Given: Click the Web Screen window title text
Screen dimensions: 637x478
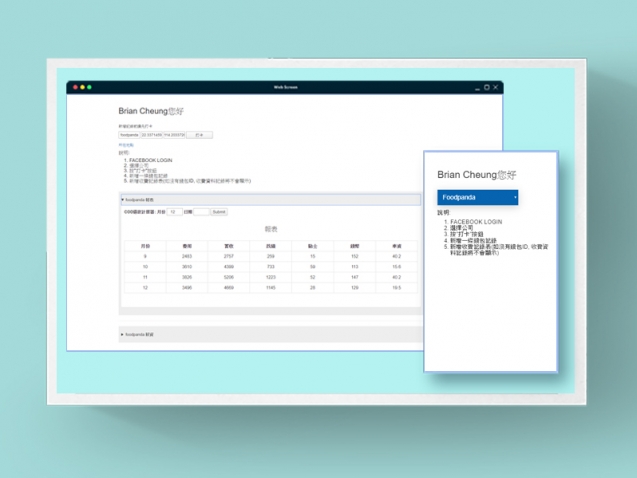Looking at the screenshot, I should 286,88.
